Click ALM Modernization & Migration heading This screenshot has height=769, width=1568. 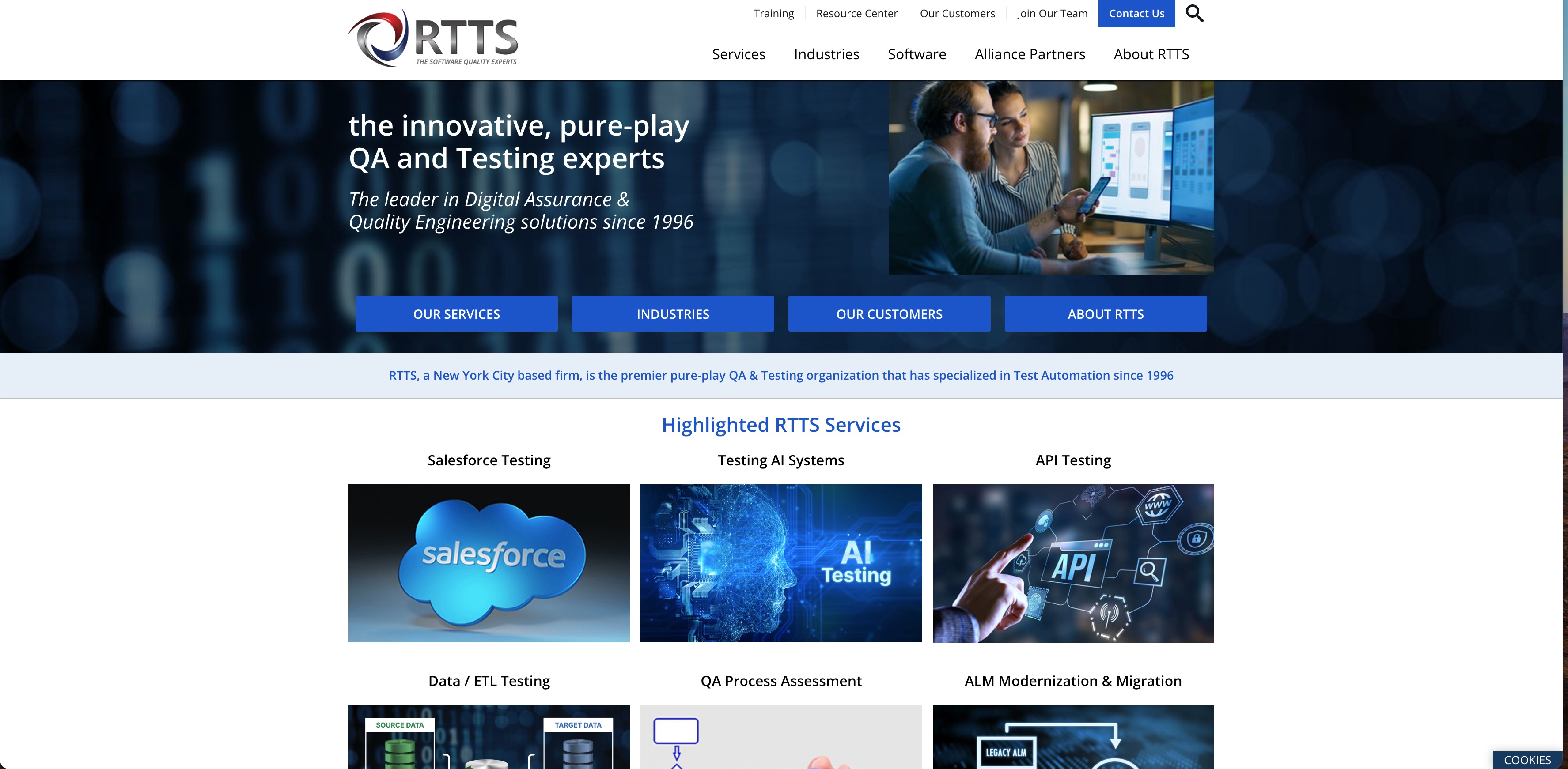click(1073, 682)
